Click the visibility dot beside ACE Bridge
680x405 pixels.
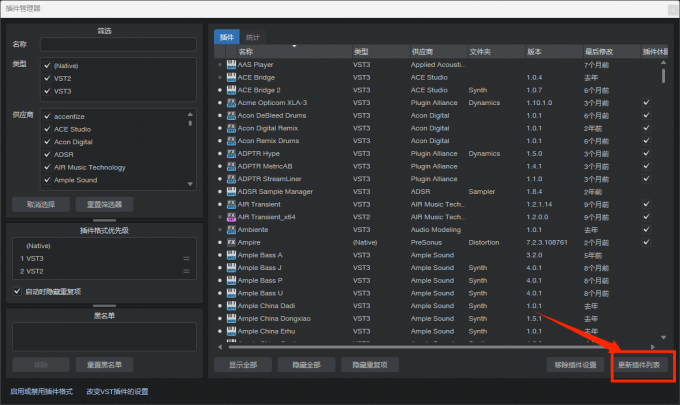point(220,77)
